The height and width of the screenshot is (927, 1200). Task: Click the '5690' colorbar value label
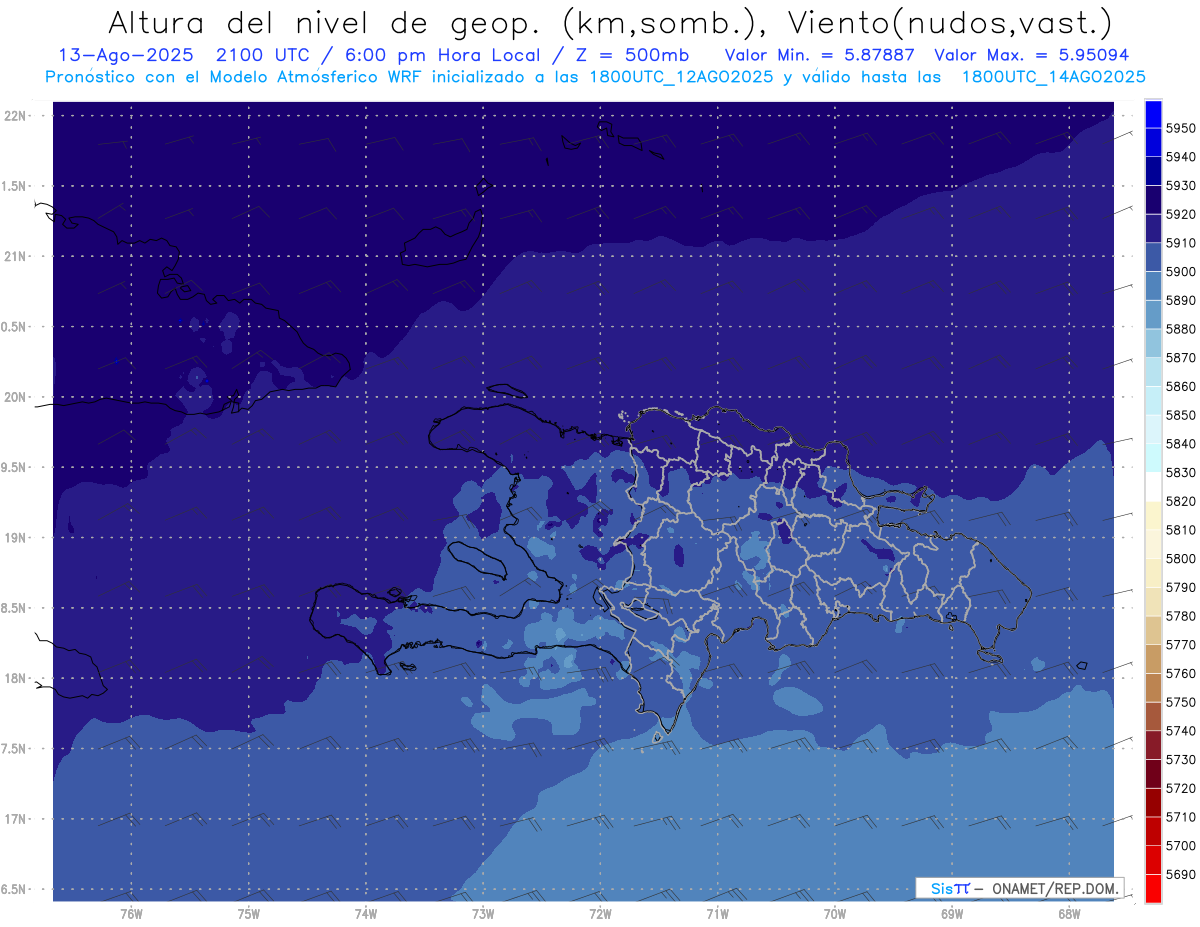(x=1181, y=874)
